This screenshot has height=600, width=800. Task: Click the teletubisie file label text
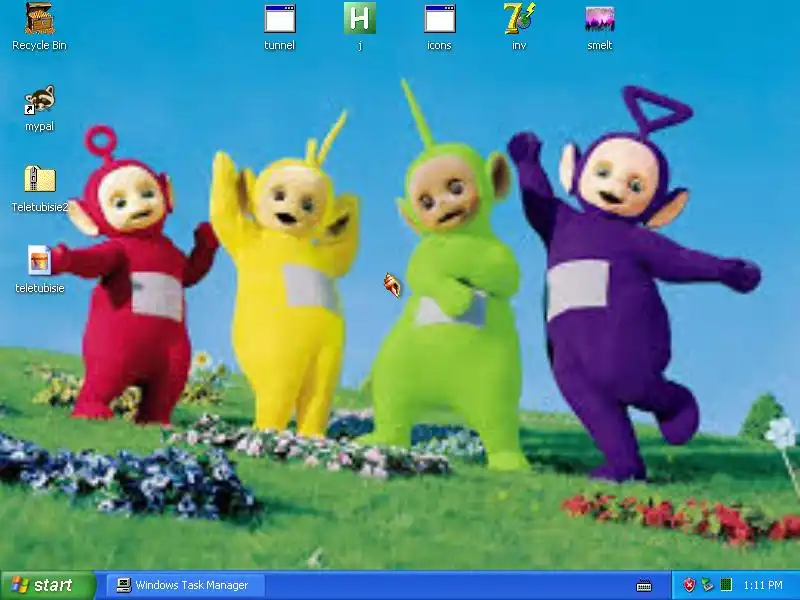tap(40, 288)
